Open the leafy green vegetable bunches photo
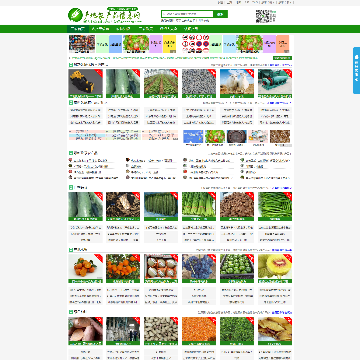 point(199,205)
